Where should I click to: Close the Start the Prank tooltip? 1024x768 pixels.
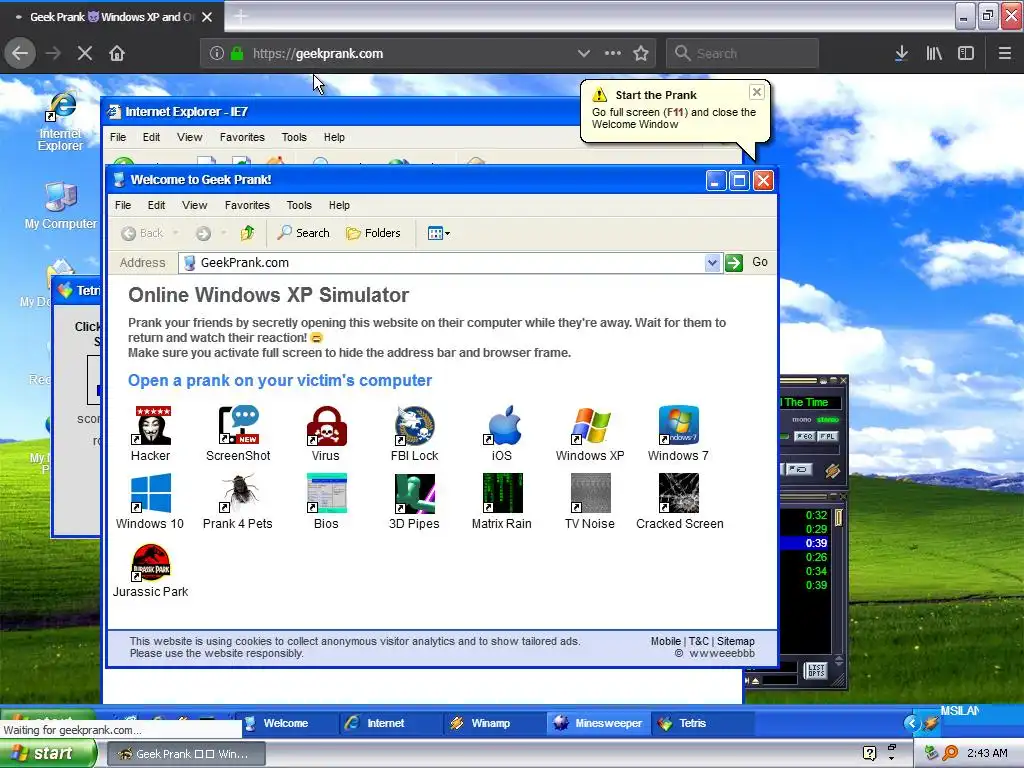(x=756, y=92)
